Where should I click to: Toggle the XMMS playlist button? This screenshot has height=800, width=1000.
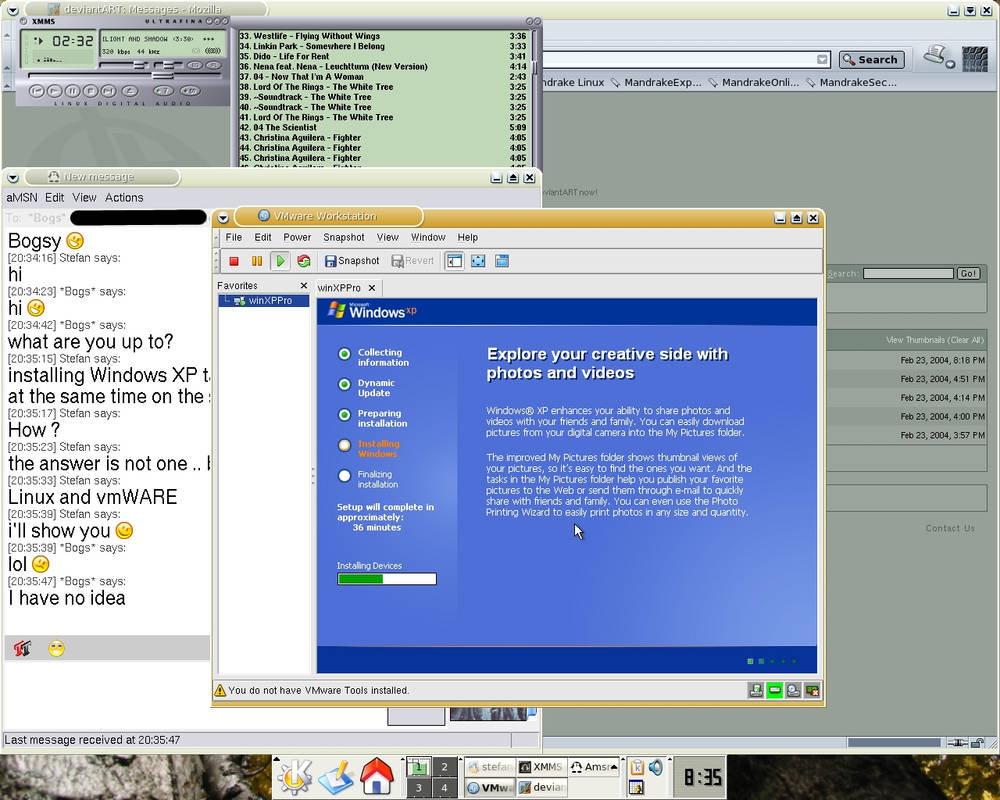coord(214,66)
